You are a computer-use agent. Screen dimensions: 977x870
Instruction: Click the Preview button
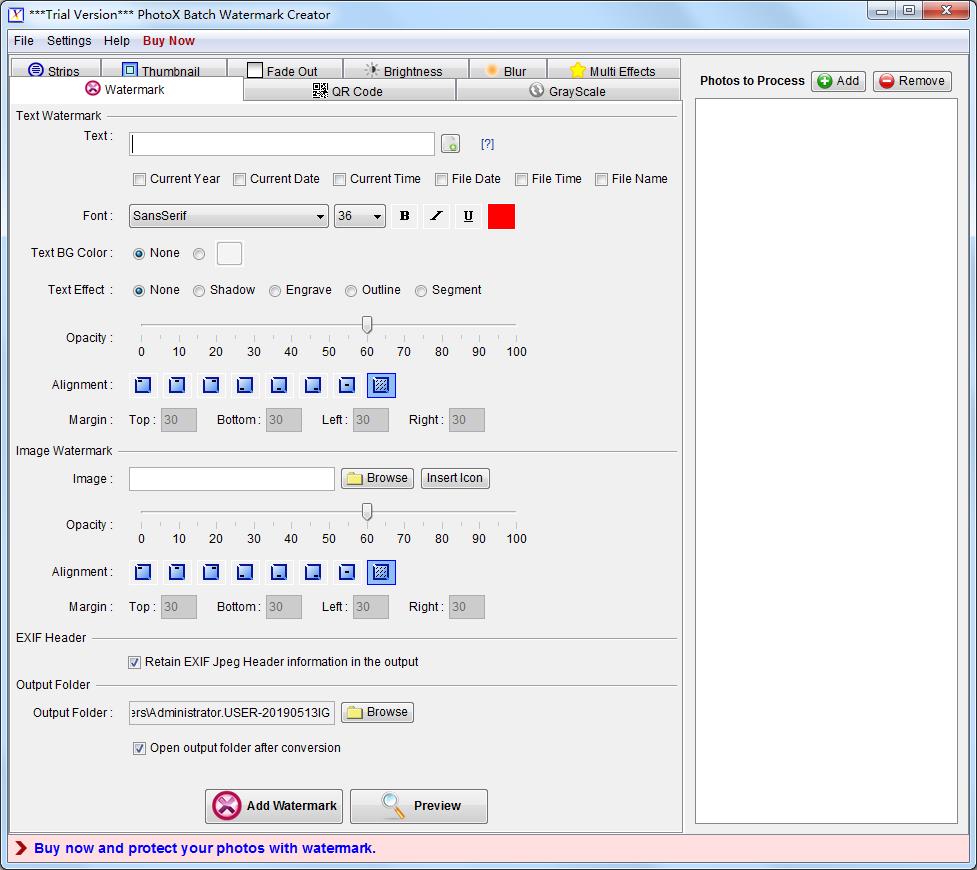point(419,806)
